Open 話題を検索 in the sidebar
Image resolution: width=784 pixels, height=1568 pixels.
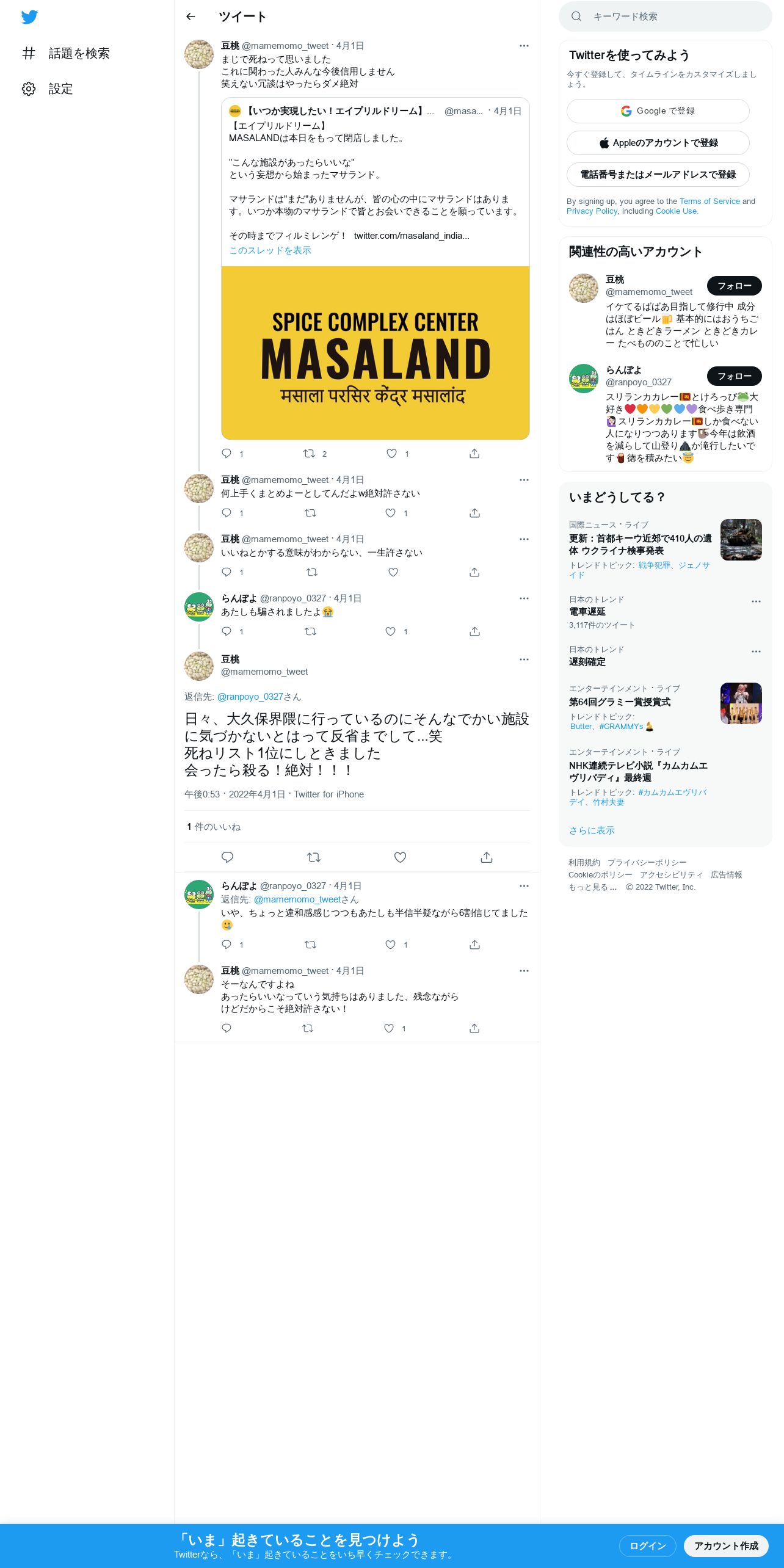[66, 54]
